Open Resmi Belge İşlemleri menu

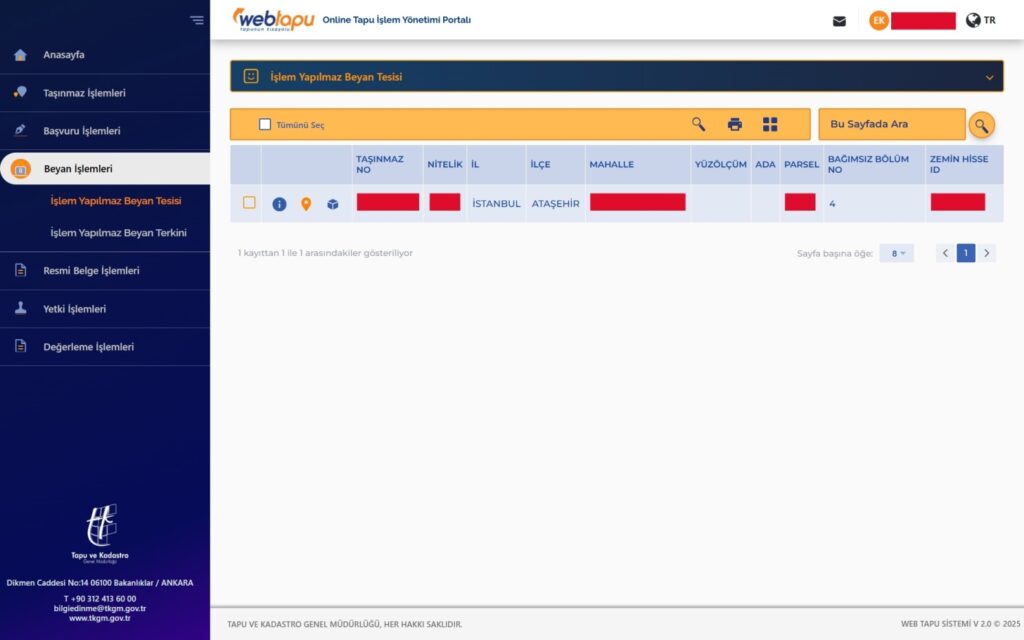click(x=91, y=271)
